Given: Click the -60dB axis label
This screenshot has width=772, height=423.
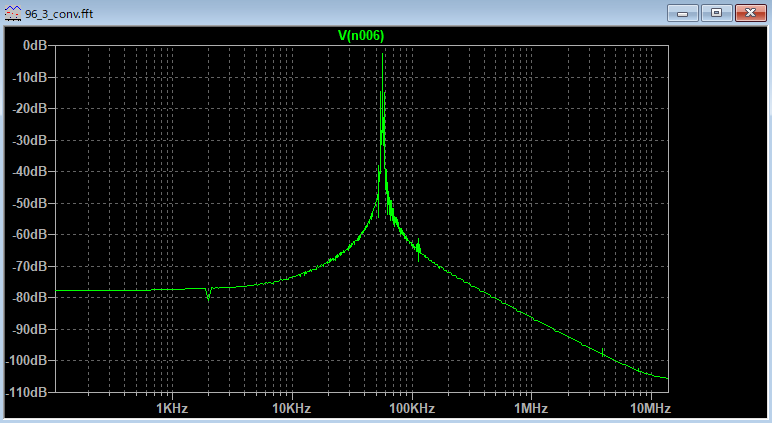Looking at the screenshot, I should [x=30, y=234].
